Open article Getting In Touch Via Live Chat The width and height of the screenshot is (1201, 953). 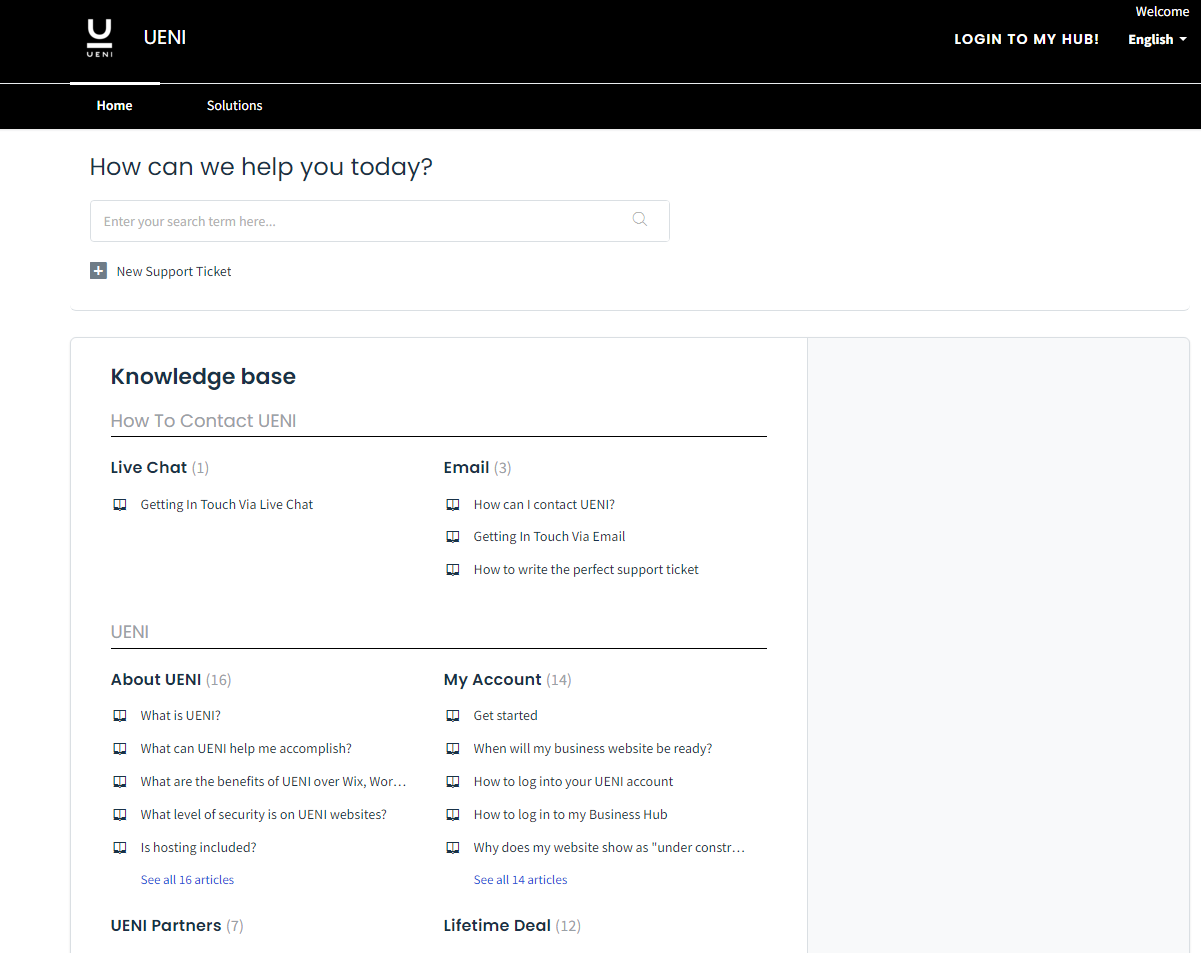pyautogui.click(x=227, y=505)
